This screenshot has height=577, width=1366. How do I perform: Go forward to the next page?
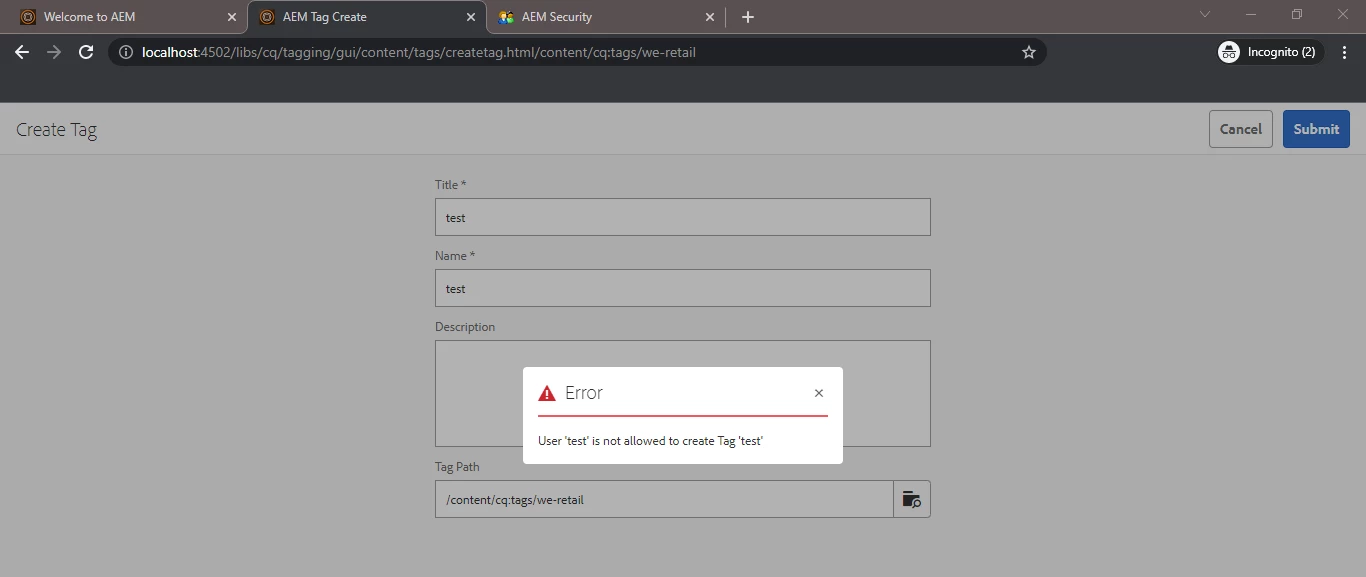(54, 52)
